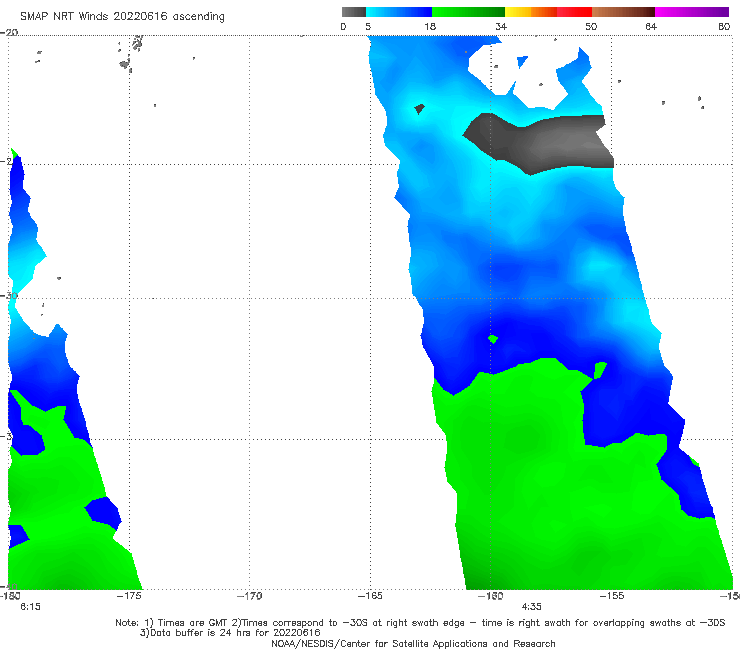Image resolution: width=740 pixels, height=650 pixels.
Task: Click the latitude label '-30' on left axis
Action: point(9,295)
